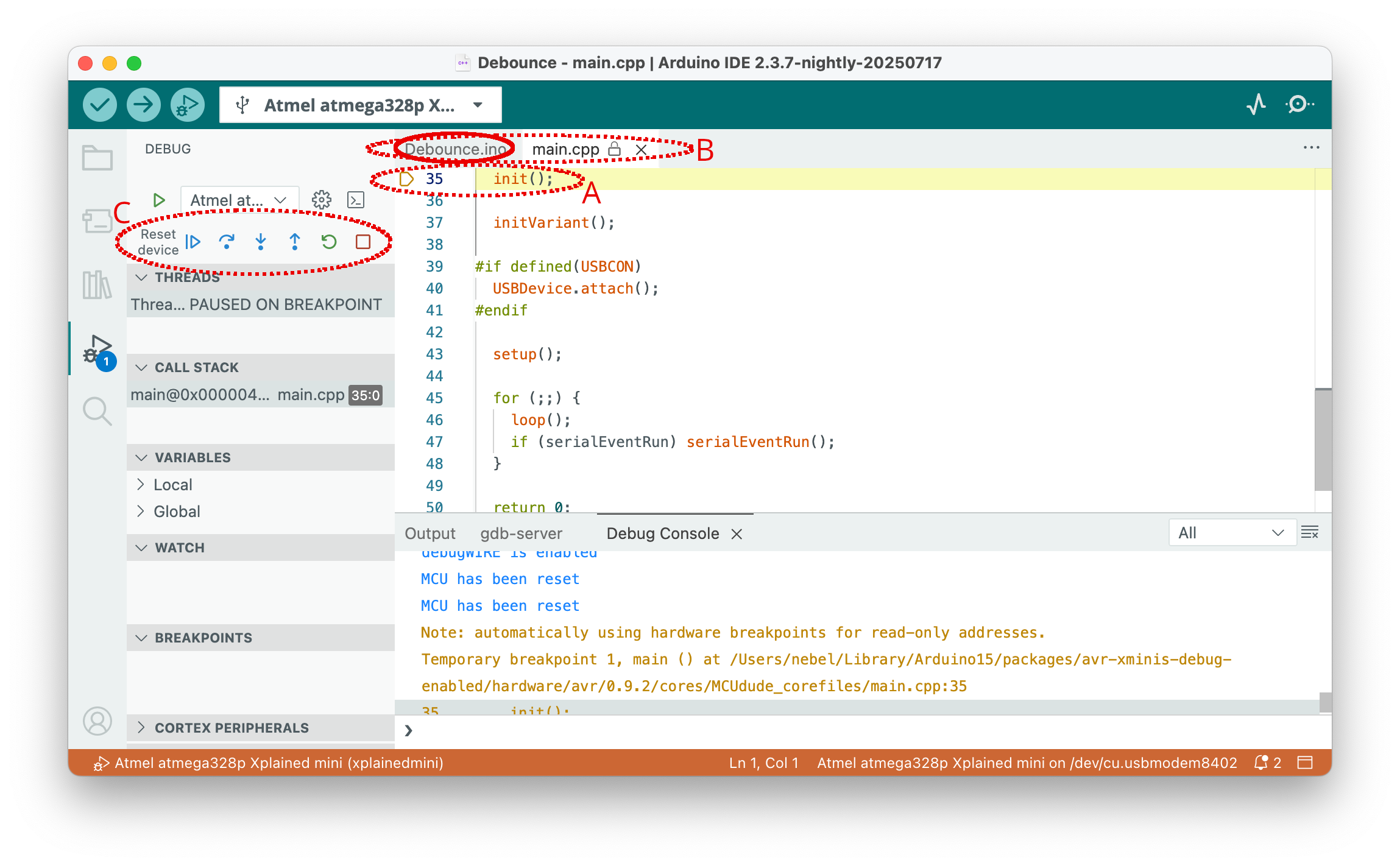Screen dimensions: 1400x866
Task: Open the Serial Plotter icon
Action: 1256,105
